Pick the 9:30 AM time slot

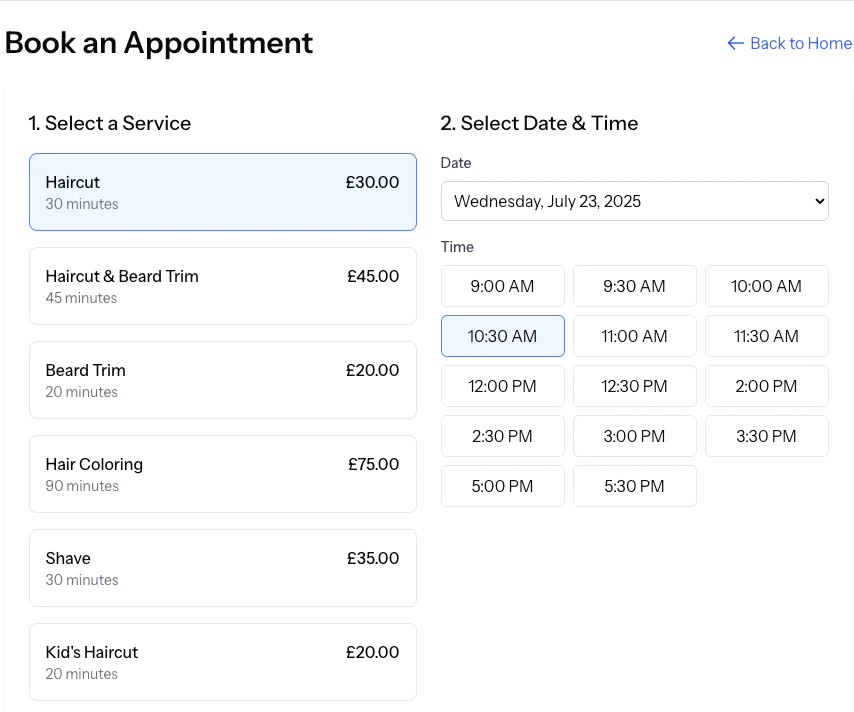[x=634, y=286]
